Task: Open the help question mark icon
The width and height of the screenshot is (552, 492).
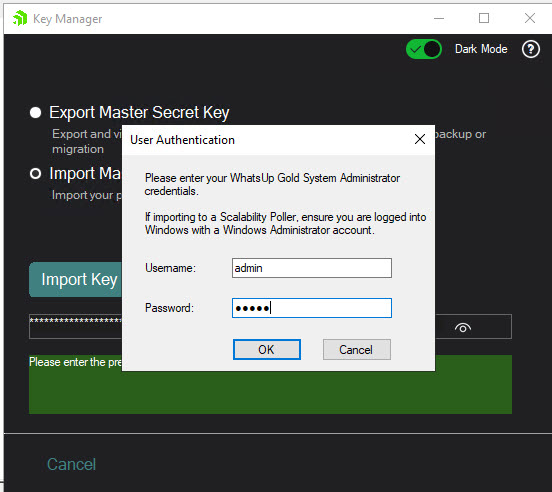Action: pos(531,49)
